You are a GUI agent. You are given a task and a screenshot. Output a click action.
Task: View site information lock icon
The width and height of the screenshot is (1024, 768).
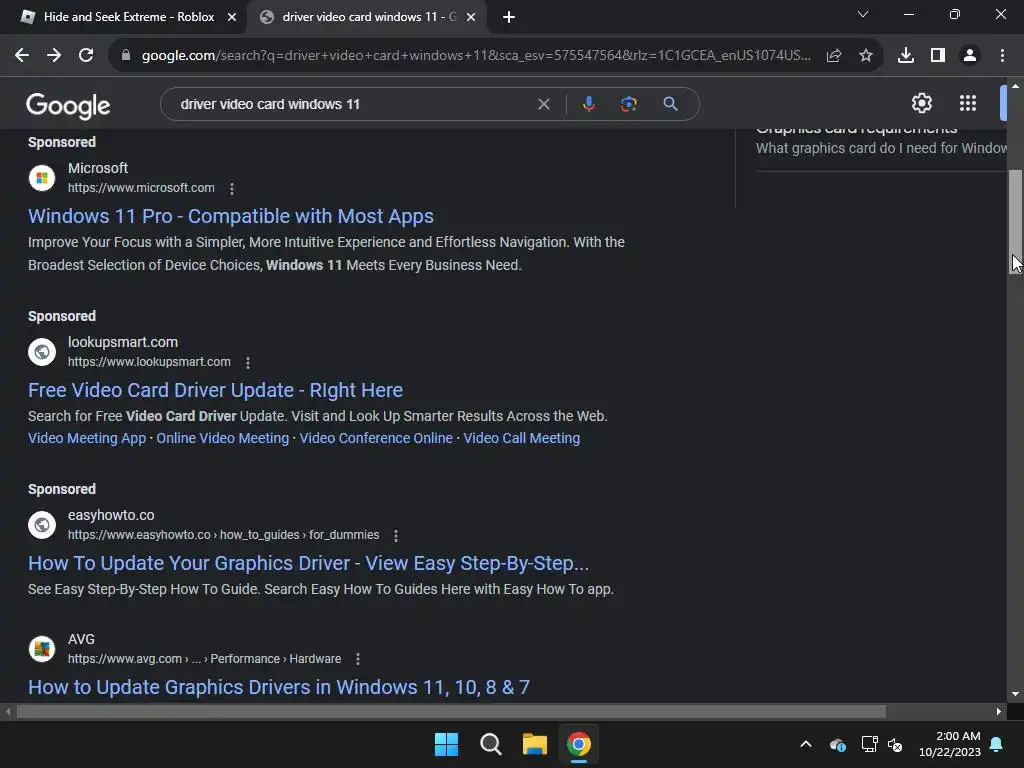[126, 56]
